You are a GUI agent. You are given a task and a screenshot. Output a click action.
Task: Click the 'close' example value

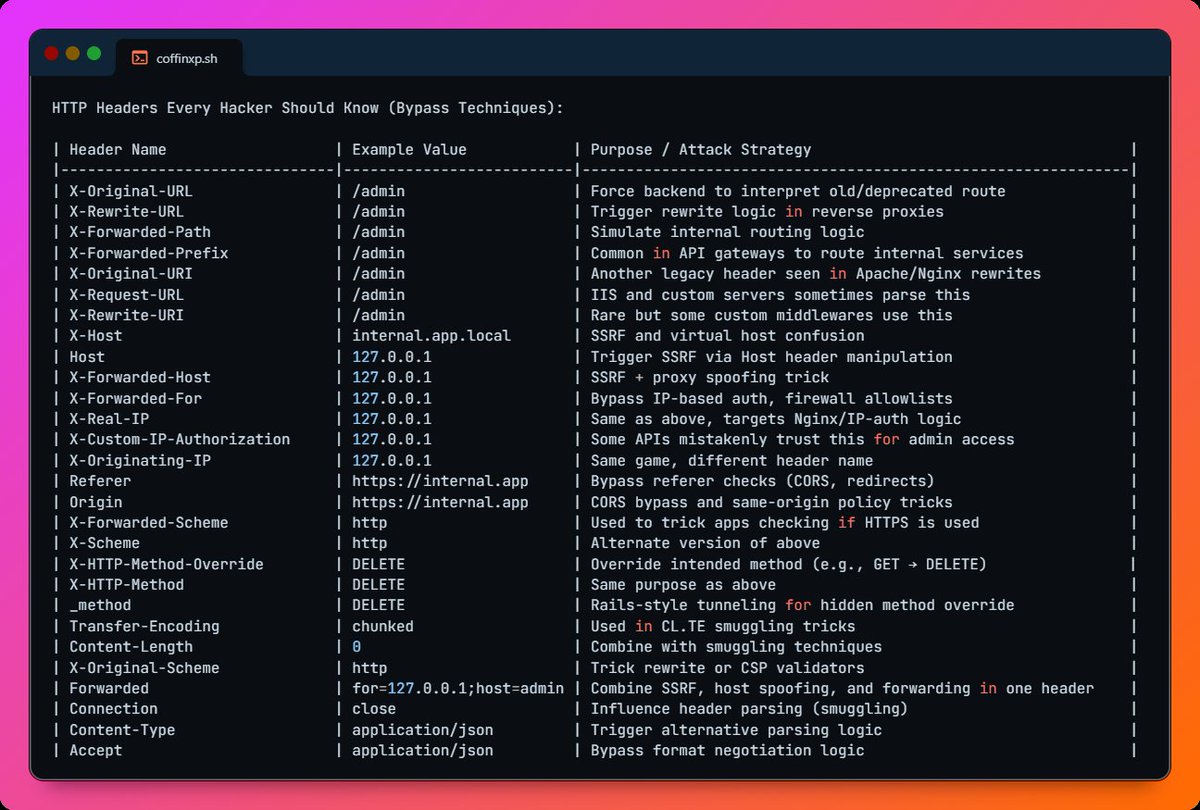tap(374, 709)
